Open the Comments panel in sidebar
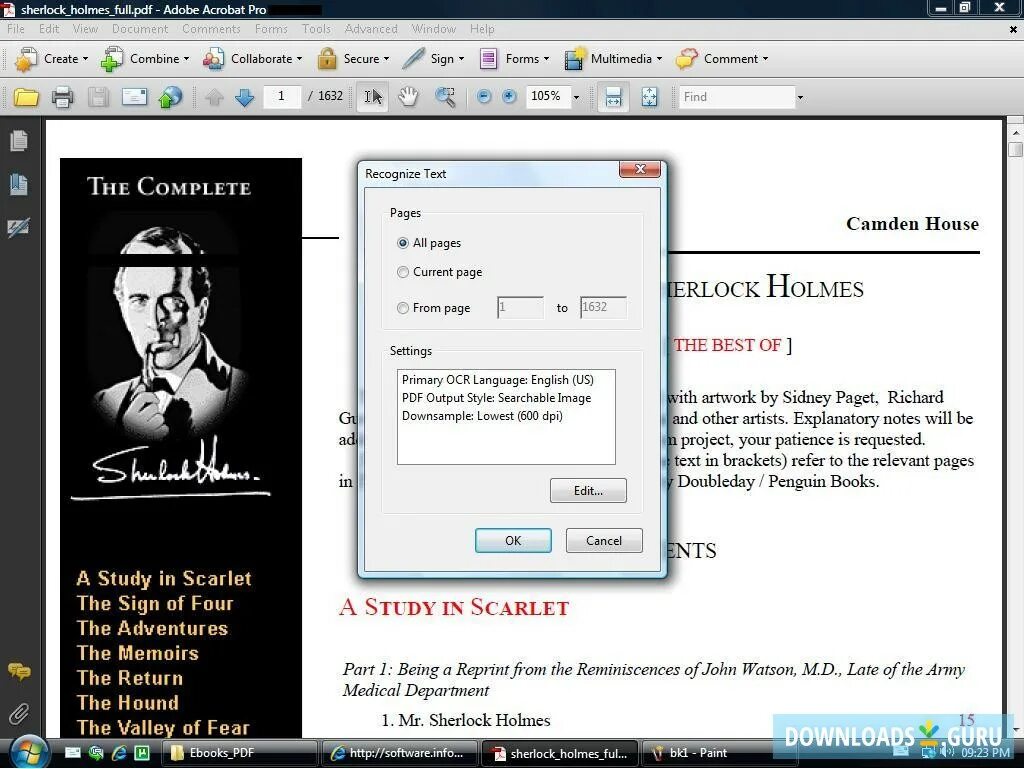Image resolution: width=1024 pixels, height=769 pixels. [19, 671]
